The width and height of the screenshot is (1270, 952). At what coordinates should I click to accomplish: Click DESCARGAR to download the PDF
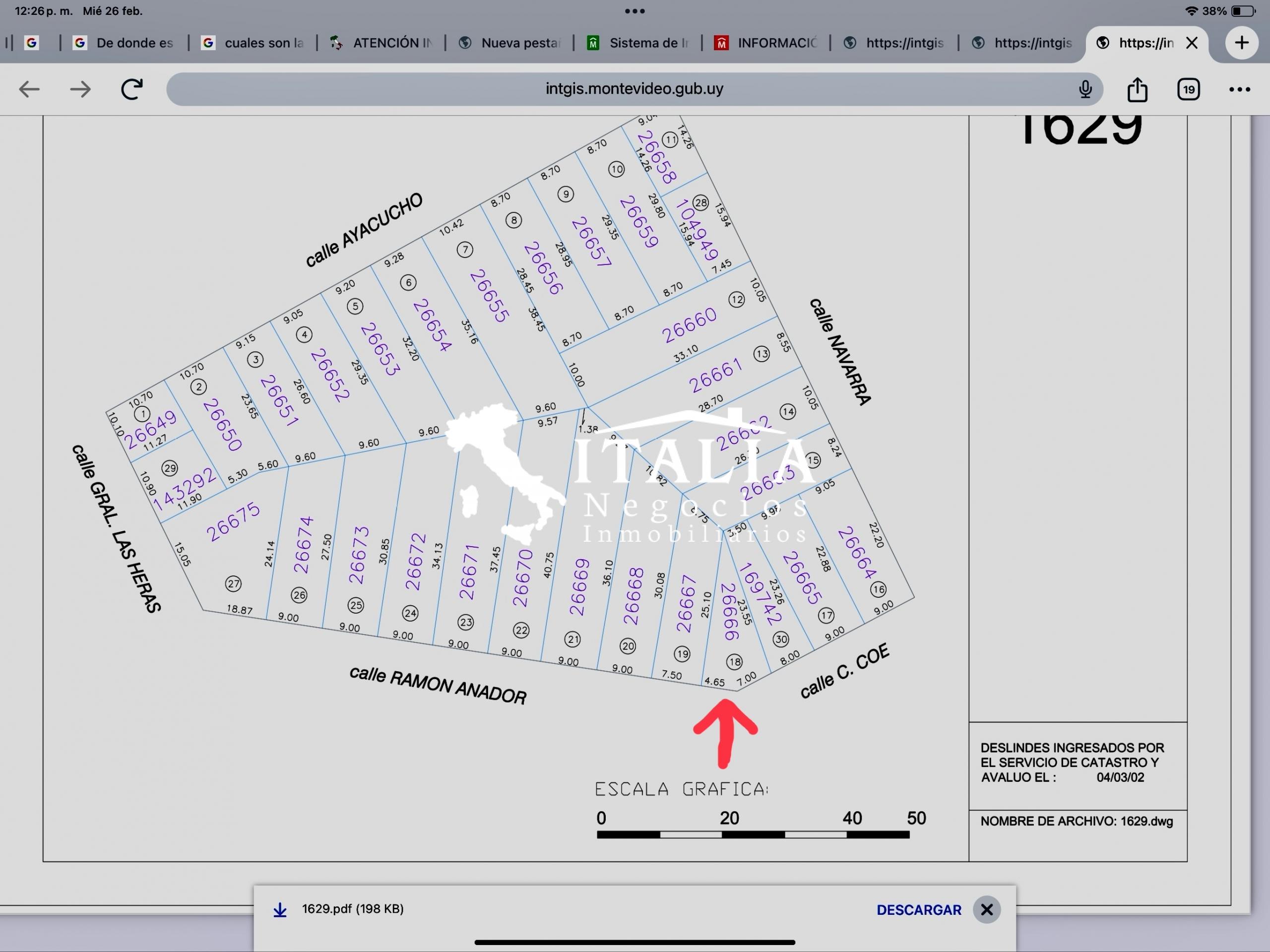(x=918, y=909)
